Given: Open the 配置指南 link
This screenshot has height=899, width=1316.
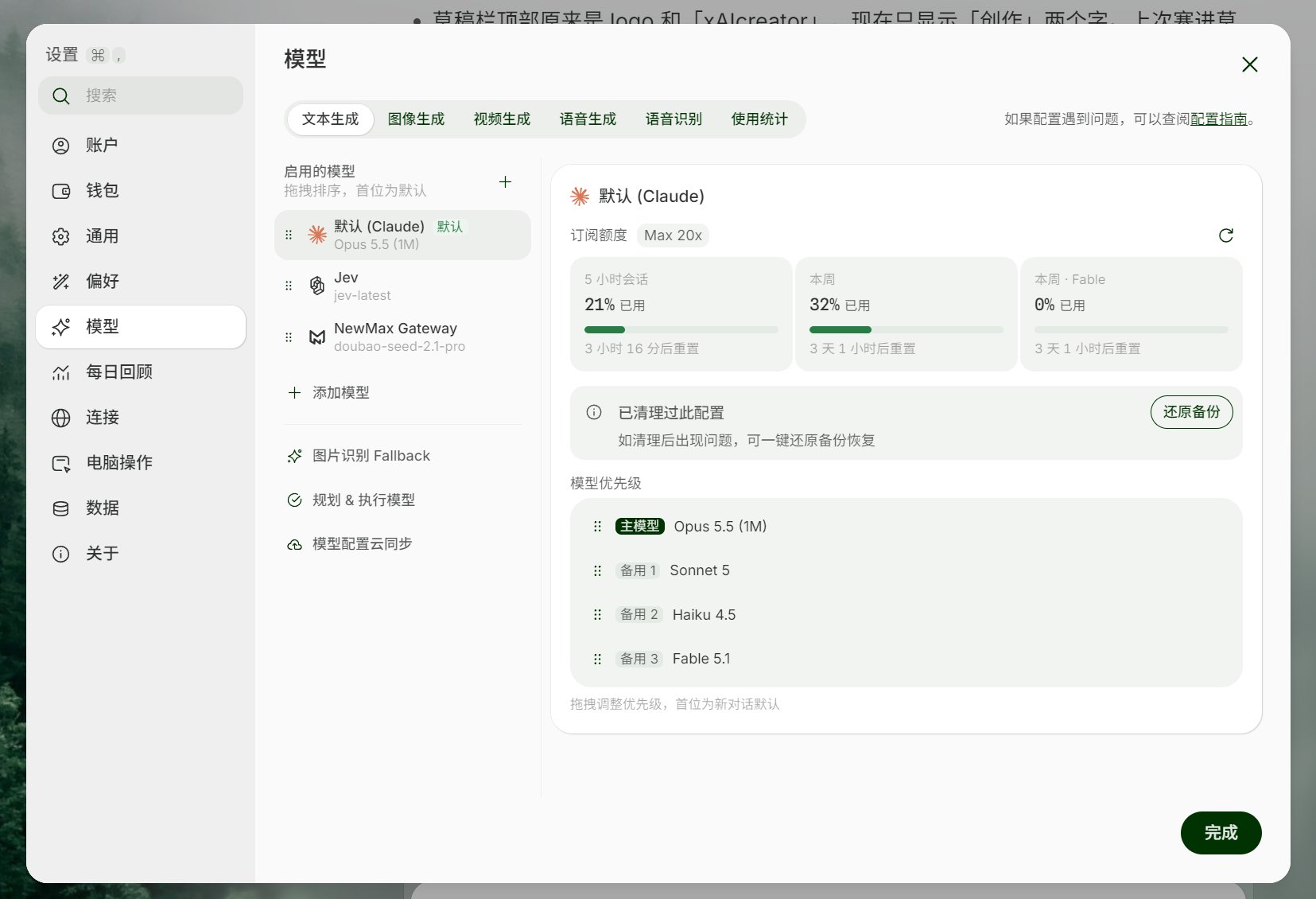Looking at the screenshot, I should (1218, 119).
